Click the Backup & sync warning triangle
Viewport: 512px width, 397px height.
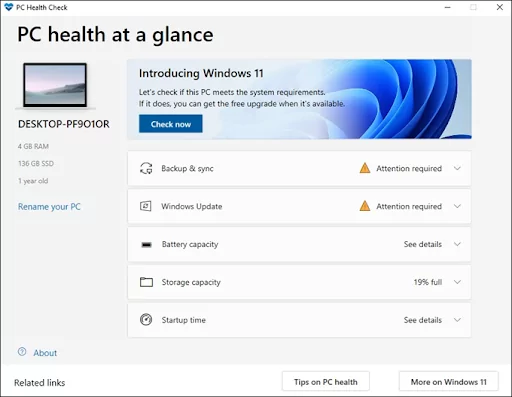(x=365, y=168)
